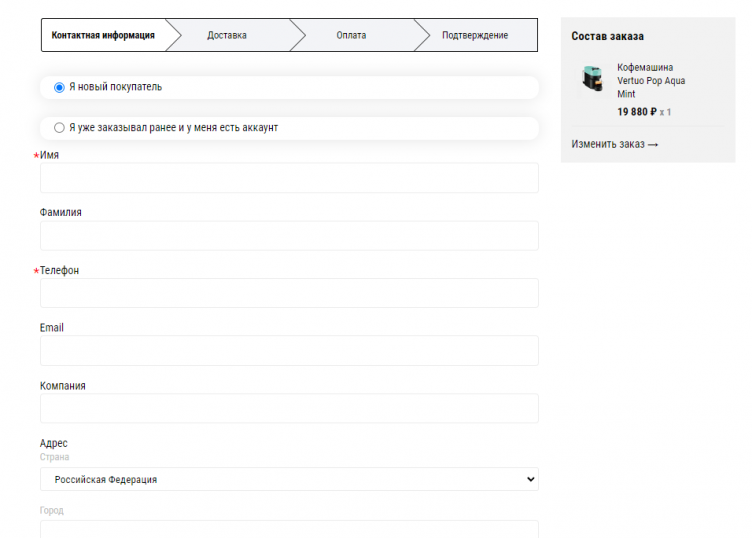Click the 'Контактная информация' step tab
Viewport: 752px width, 538px height.
pos(103,35)
